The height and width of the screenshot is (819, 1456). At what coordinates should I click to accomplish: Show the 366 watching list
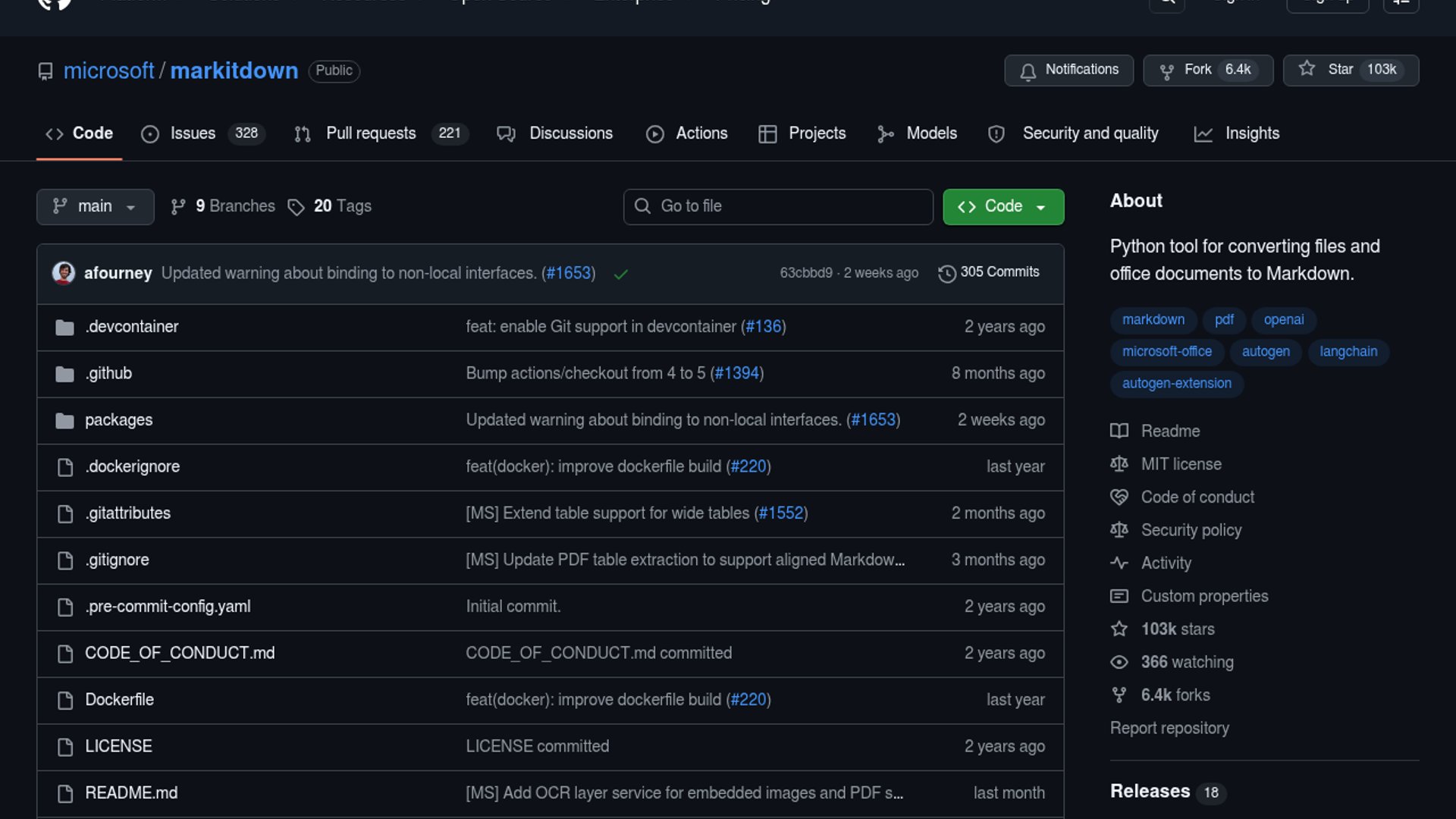1186,662
